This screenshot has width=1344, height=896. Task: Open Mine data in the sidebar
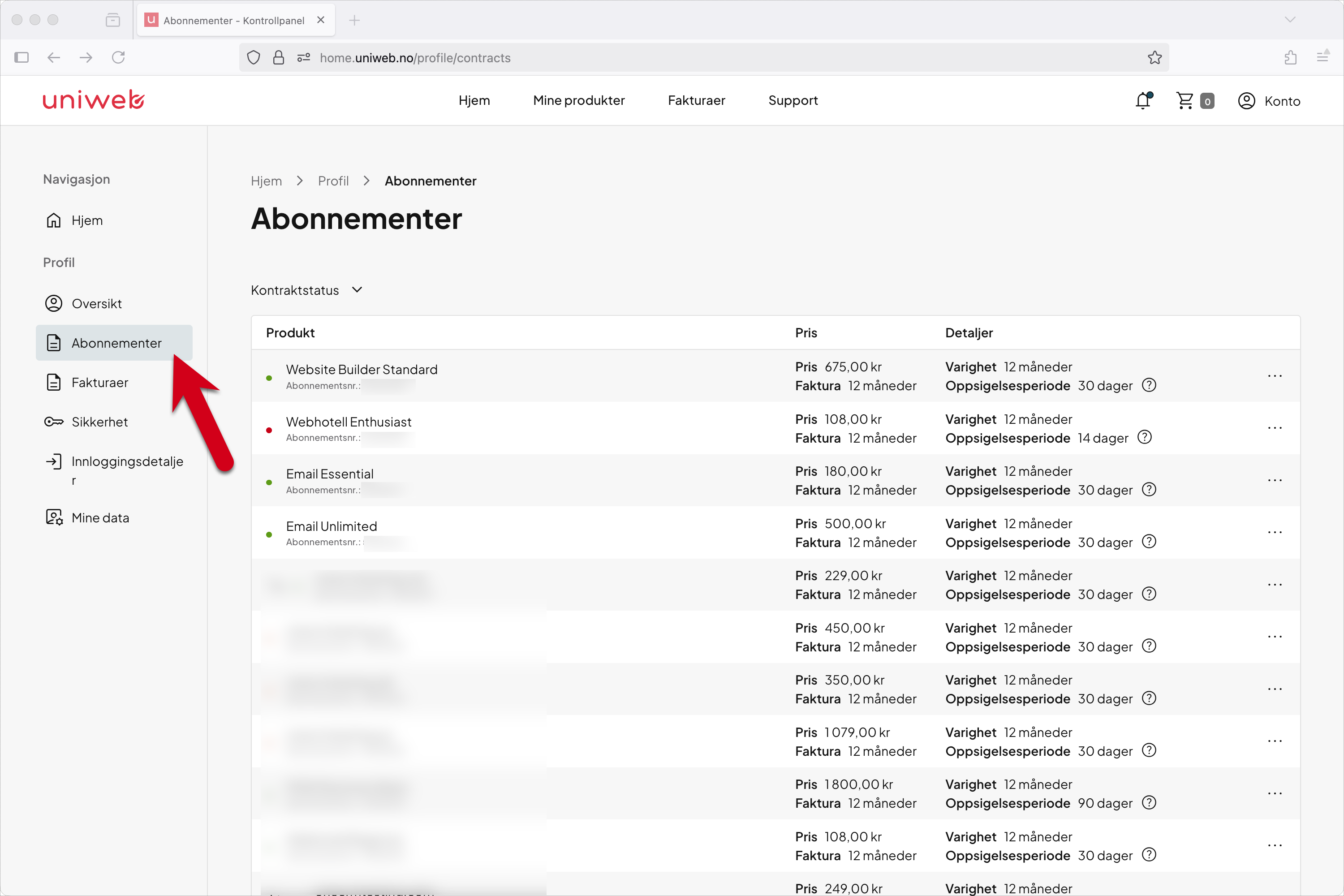click(114, 518)
